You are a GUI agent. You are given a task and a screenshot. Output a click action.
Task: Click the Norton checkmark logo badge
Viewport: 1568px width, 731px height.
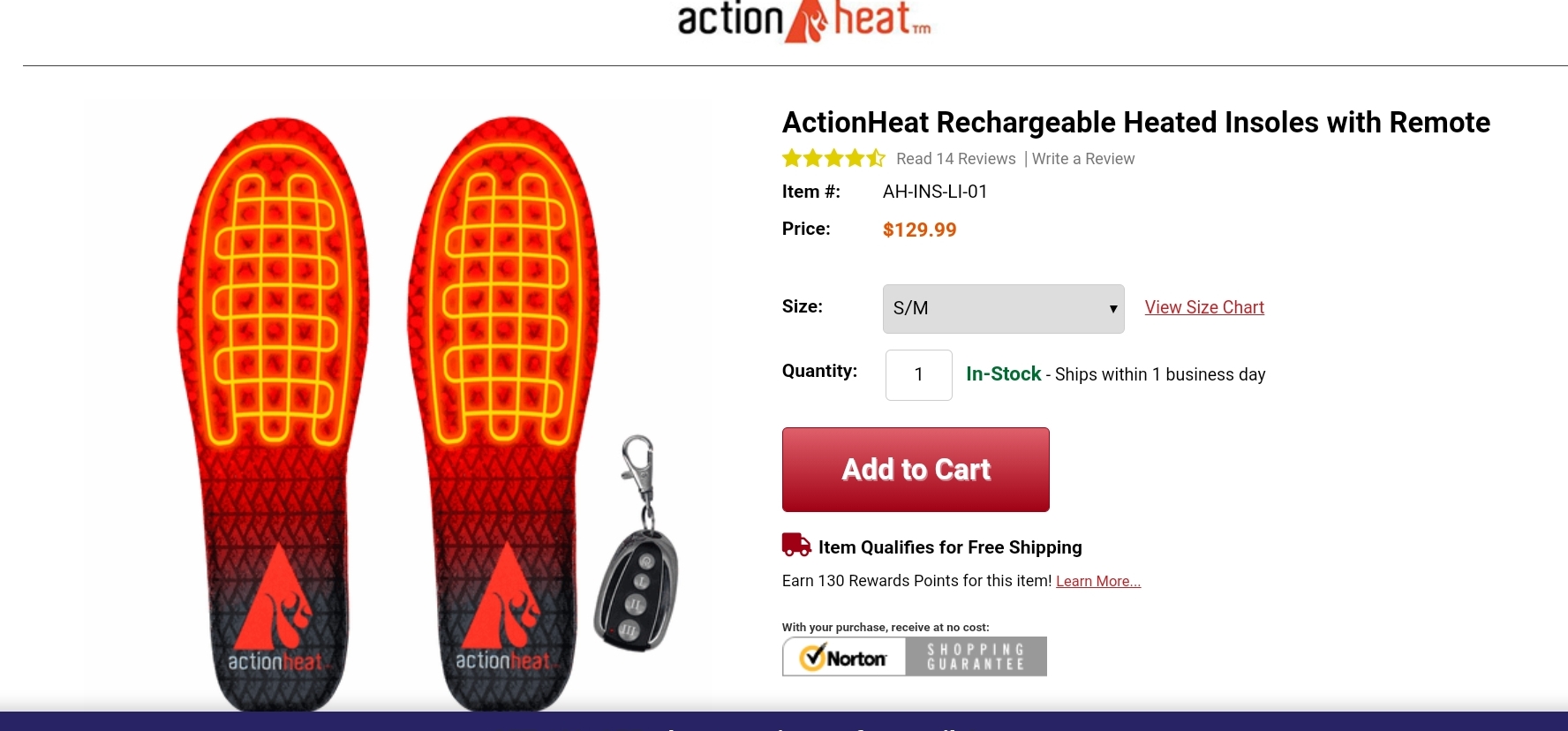844,657
